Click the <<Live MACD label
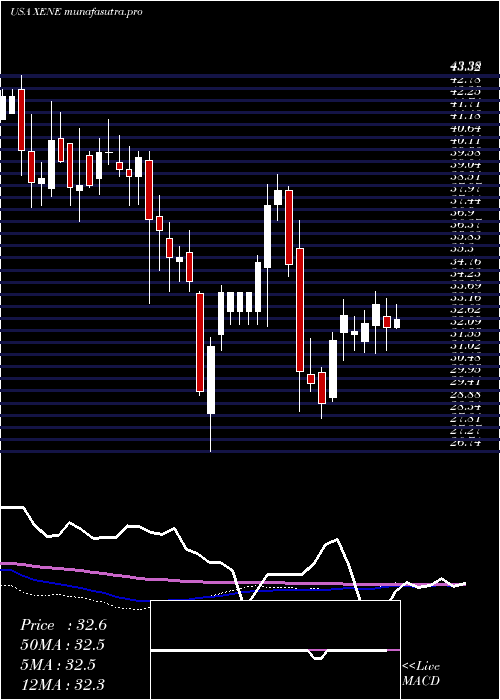The image size is (500, 700). pyautogui.click(x=421, y=674)
